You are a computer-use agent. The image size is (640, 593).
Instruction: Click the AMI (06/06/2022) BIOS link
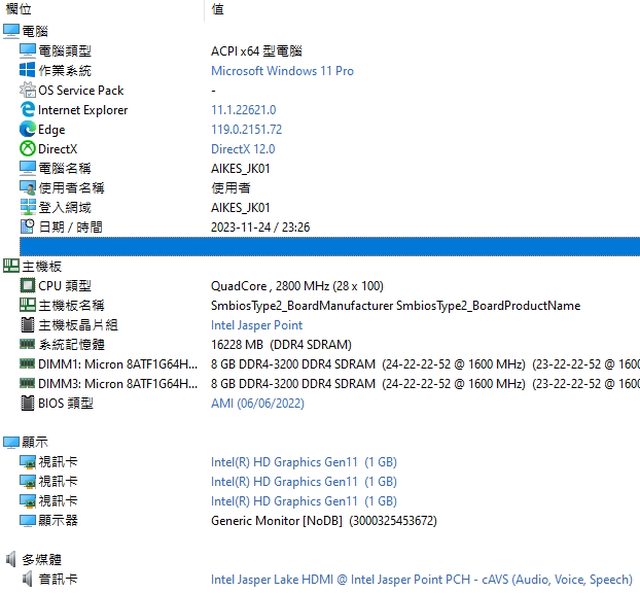(x=257, y=403)
